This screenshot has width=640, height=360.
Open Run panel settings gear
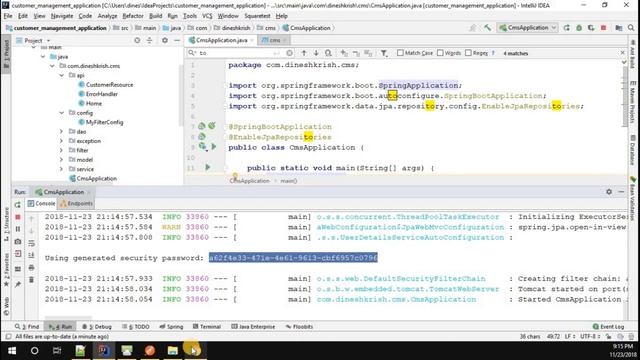[609, 191]
